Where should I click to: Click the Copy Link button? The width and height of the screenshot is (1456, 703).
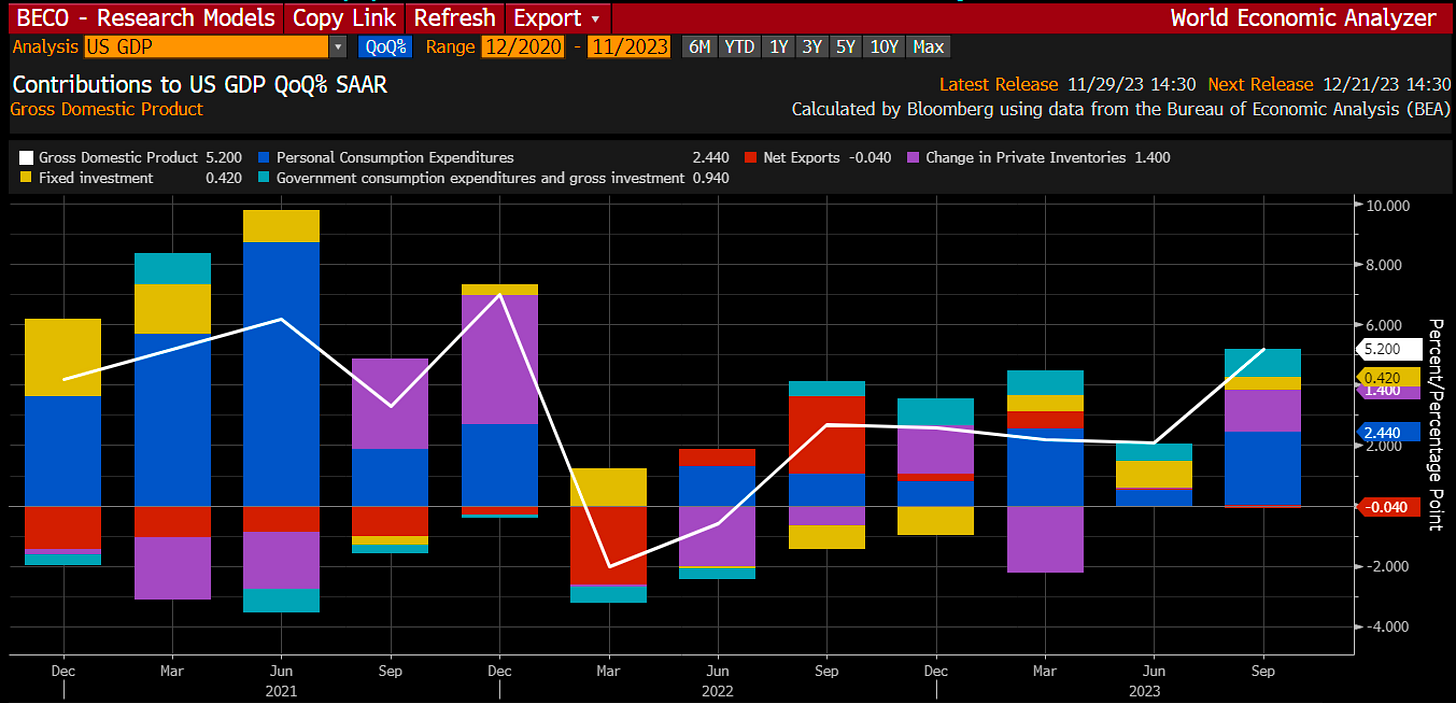(x=345, y=18)
